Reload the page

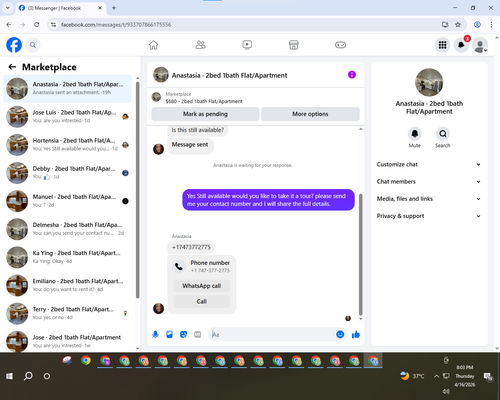(37, 25)
